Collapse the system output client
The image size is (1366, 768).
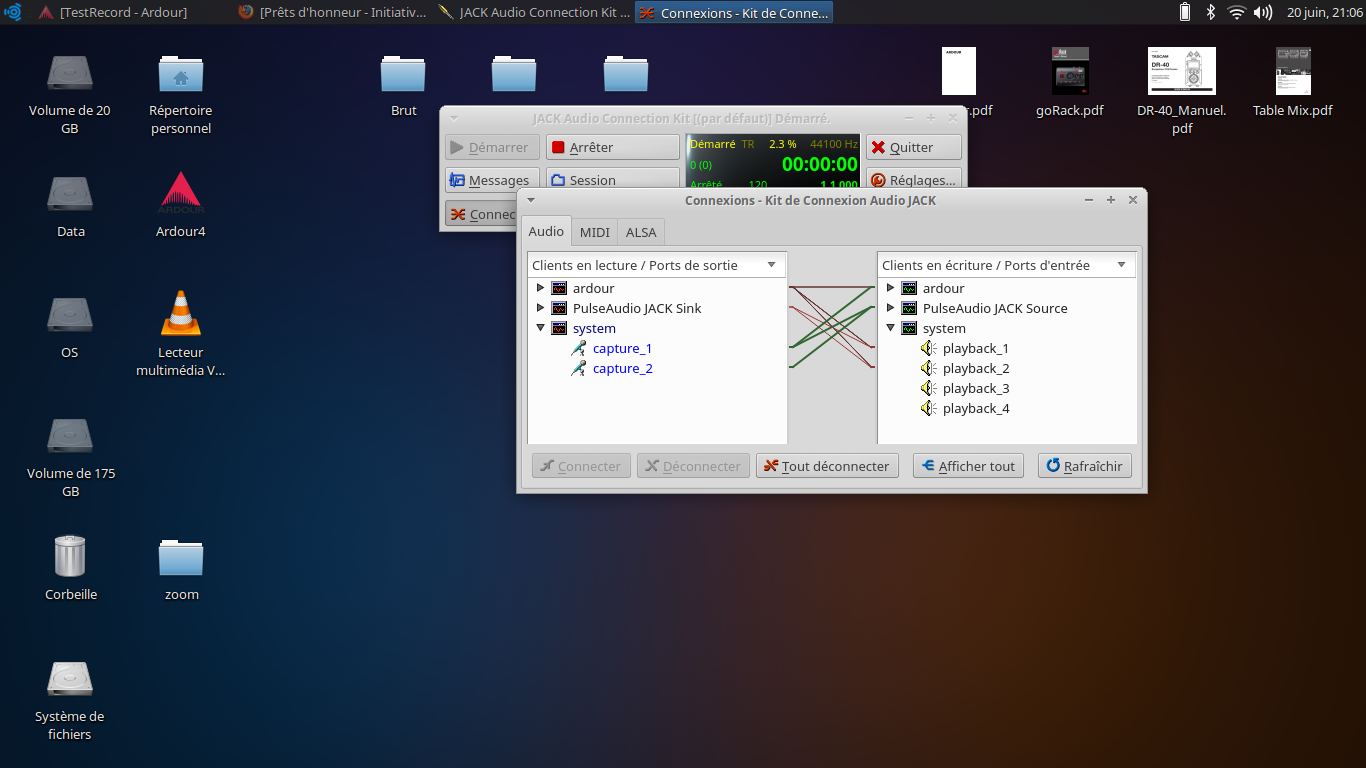point(541,328)
